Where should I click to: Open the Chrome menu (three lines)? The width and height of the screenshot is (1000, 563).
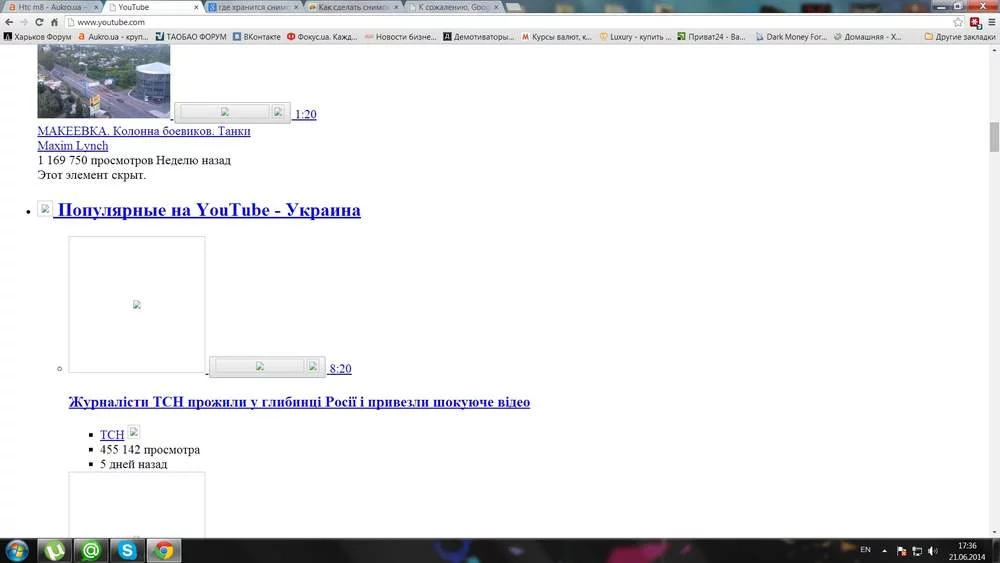(991, 22)
